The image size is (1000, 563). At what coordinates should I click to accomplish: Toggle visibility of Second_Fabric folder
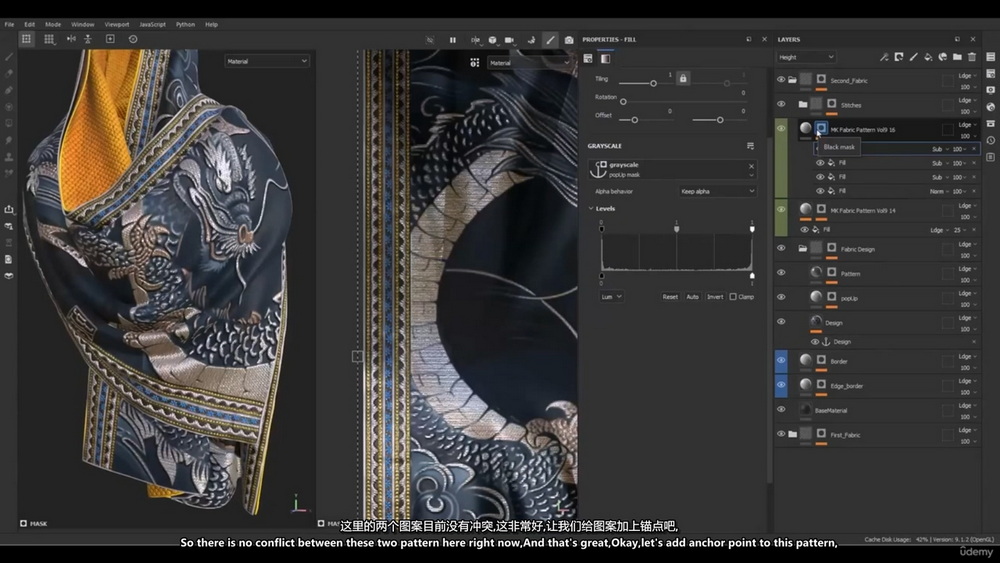(781, 80)
